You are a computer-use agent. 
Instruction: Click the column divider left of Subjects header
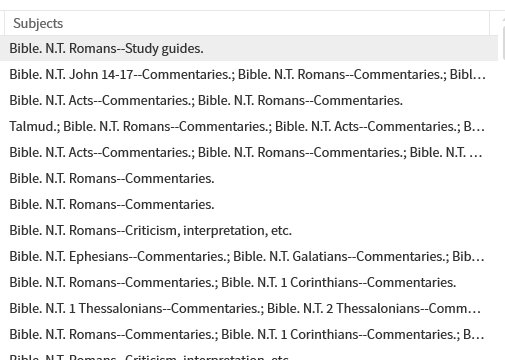coord(4,23)
